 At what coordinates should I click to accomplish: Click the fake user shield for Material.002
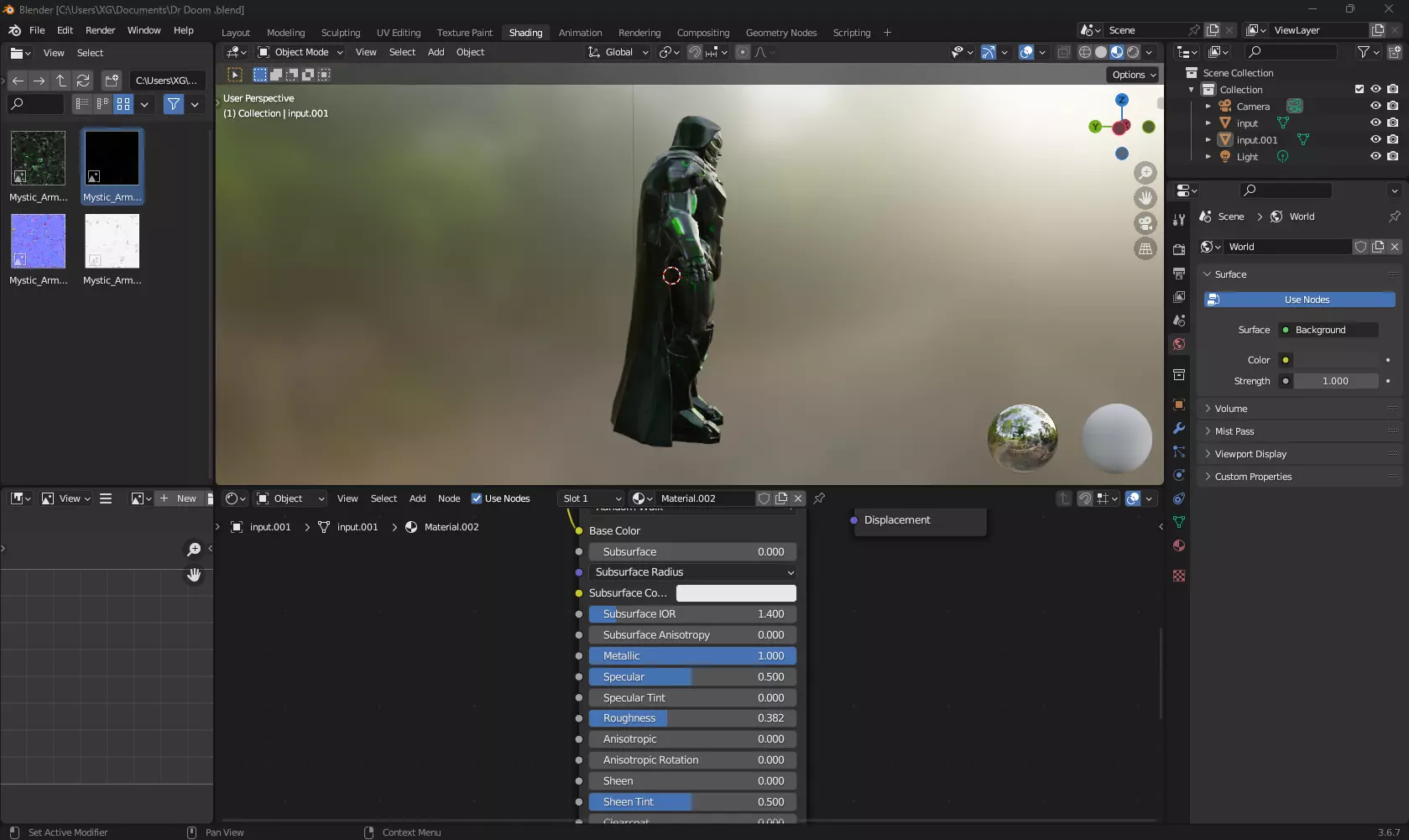[765, 498]
